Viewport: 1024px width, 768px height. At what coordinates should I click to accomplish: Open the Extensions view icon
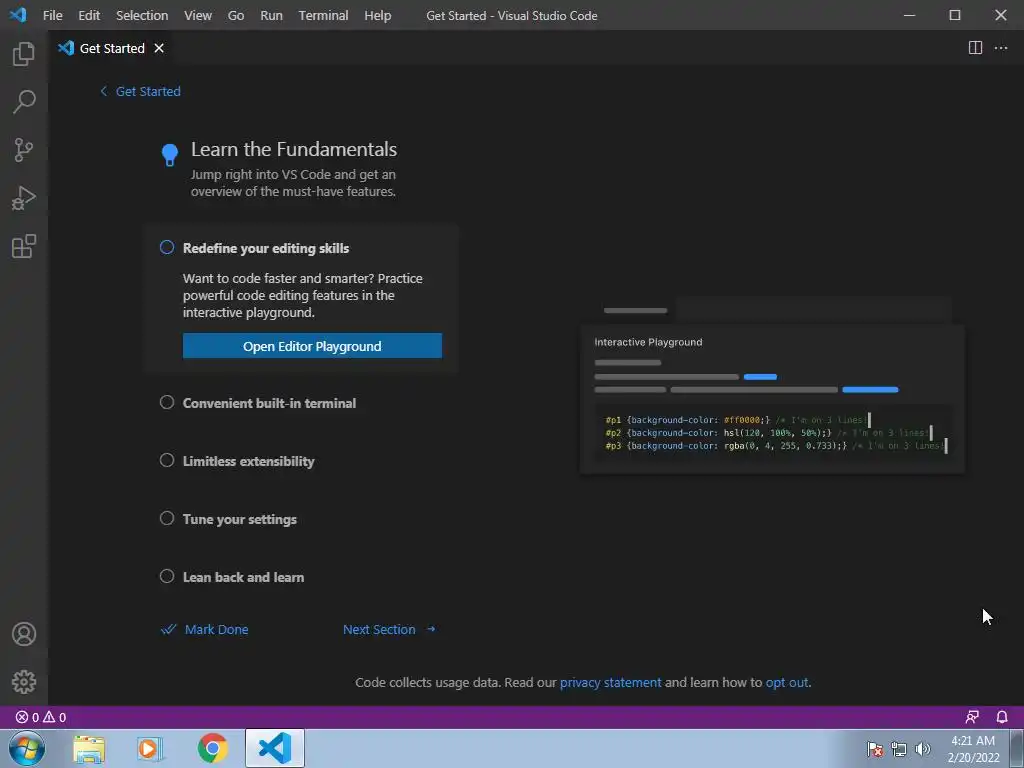[24, 247]
